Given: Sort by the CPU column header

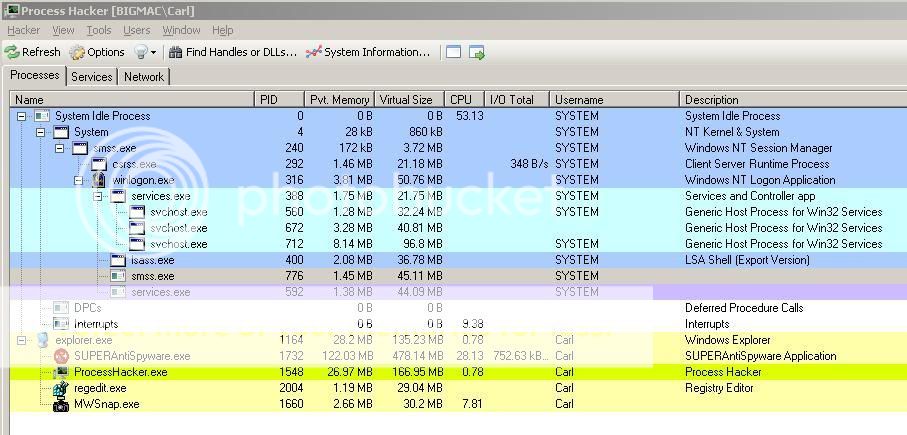Looking at the screenshot, I should coord(464,99).
